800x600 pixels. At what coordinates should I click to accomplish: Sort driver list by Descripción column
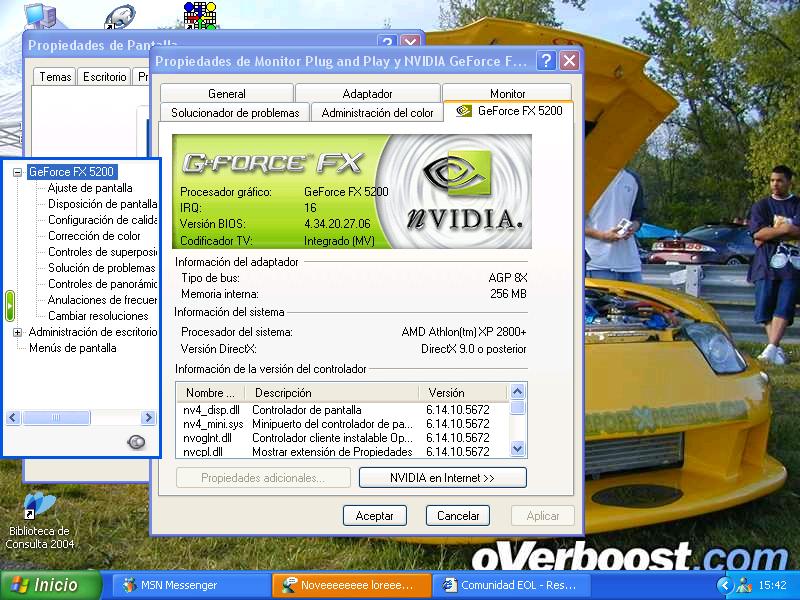click(332, 393)
